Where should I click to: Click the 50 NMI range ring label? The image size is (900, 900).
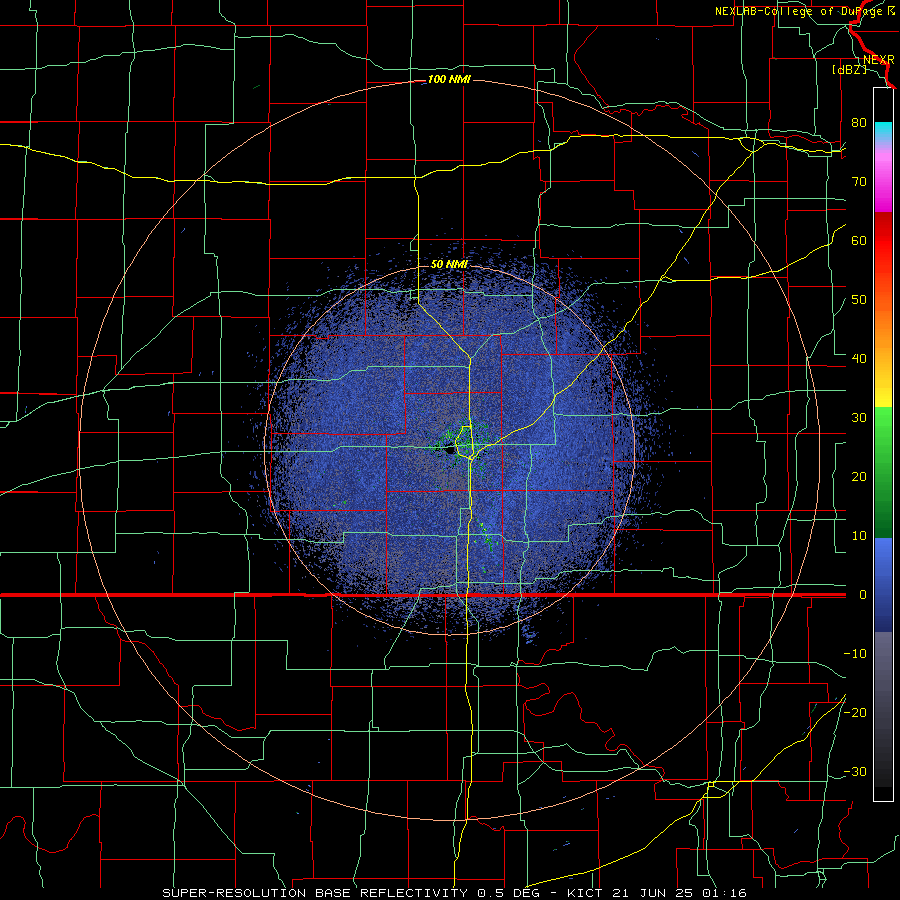(449, 264)
